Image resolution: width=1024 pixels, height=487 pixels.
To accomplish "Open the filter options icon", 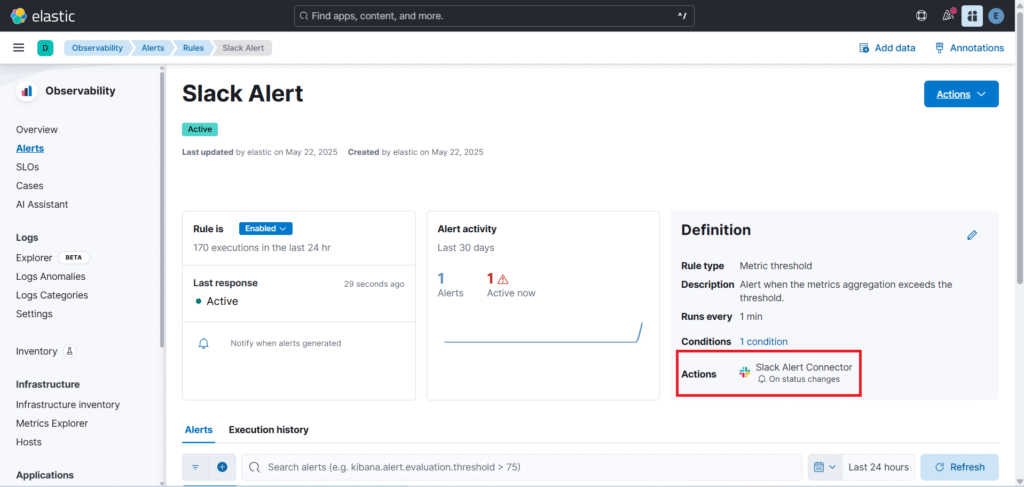I will [x=195, y=467].
